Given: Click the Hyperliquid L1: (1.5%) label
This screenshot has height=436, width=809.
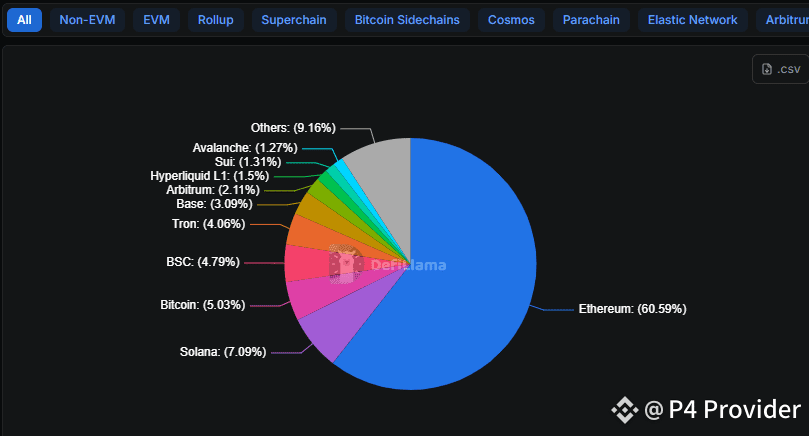Looking at the screenshot, I should pos(209,176).
